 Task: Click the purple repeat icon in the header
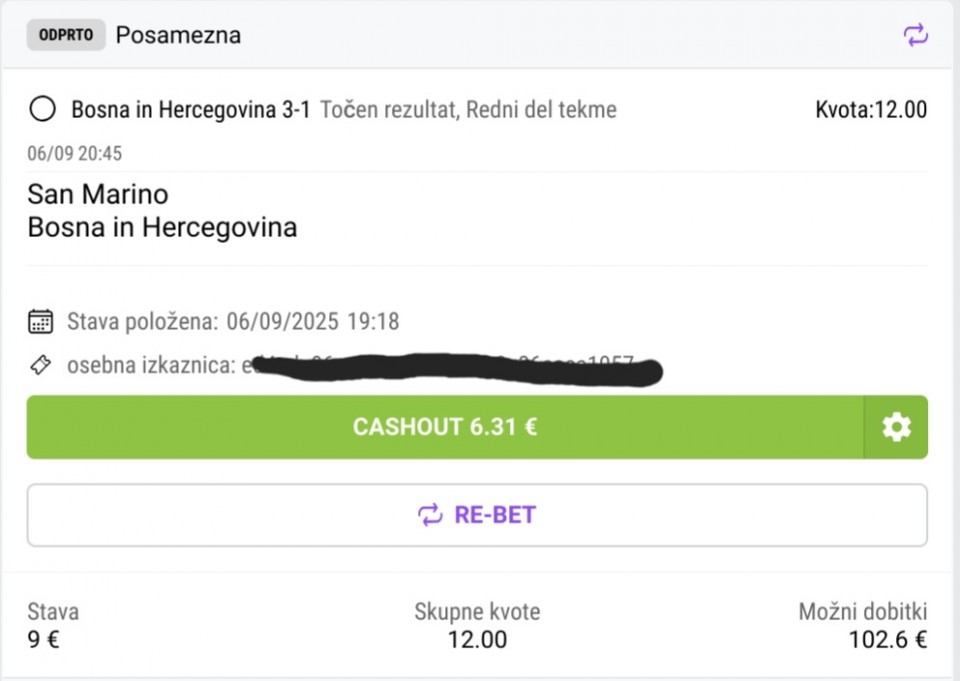(915, 36)
